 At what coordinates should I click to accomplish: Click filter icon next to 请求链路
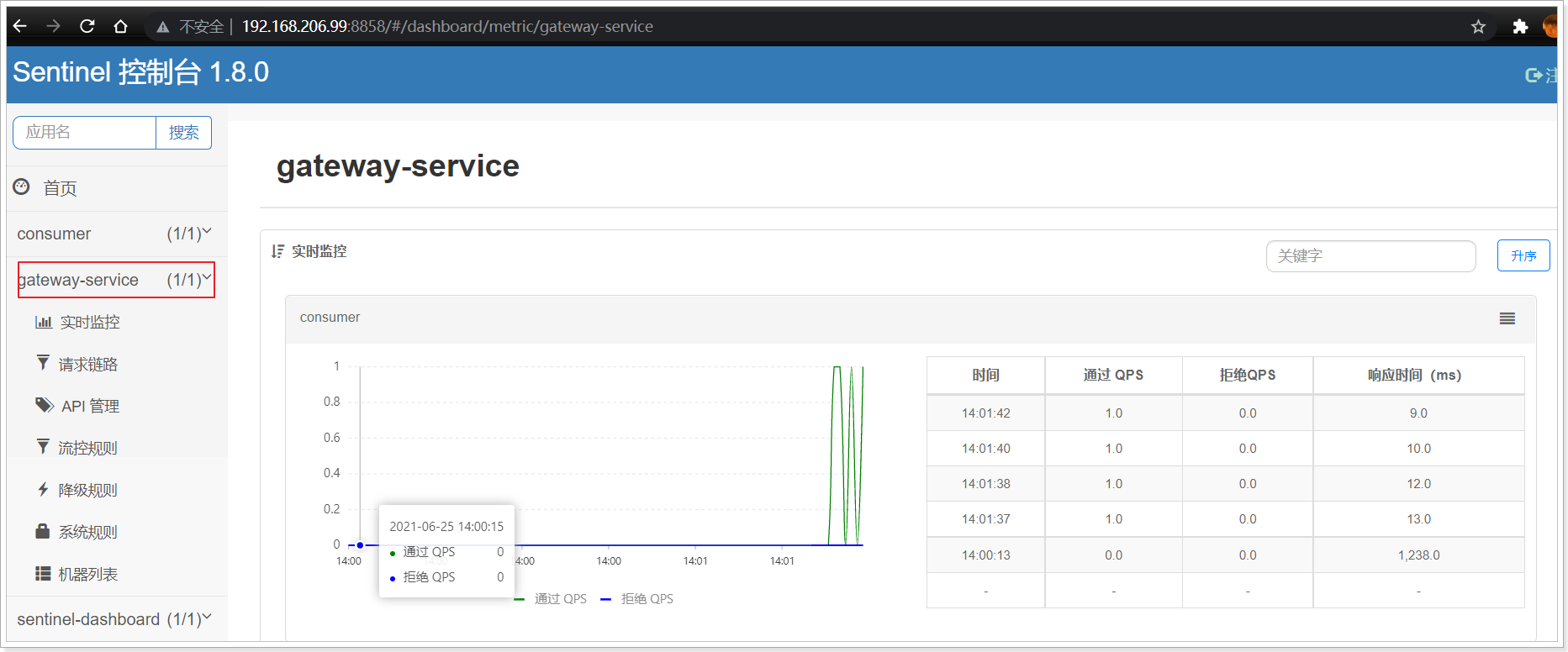[43, 362]
